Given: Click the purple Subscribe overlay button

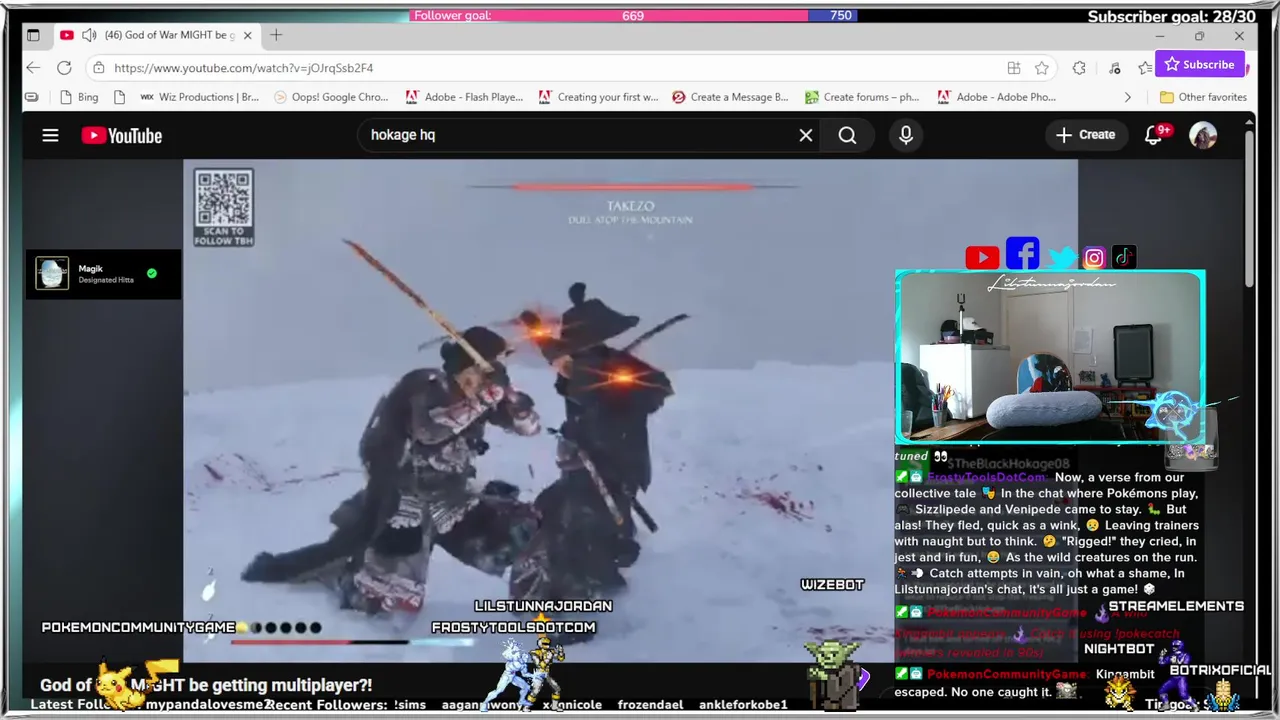Looking at the screenshot, I should click(1199, 64).
